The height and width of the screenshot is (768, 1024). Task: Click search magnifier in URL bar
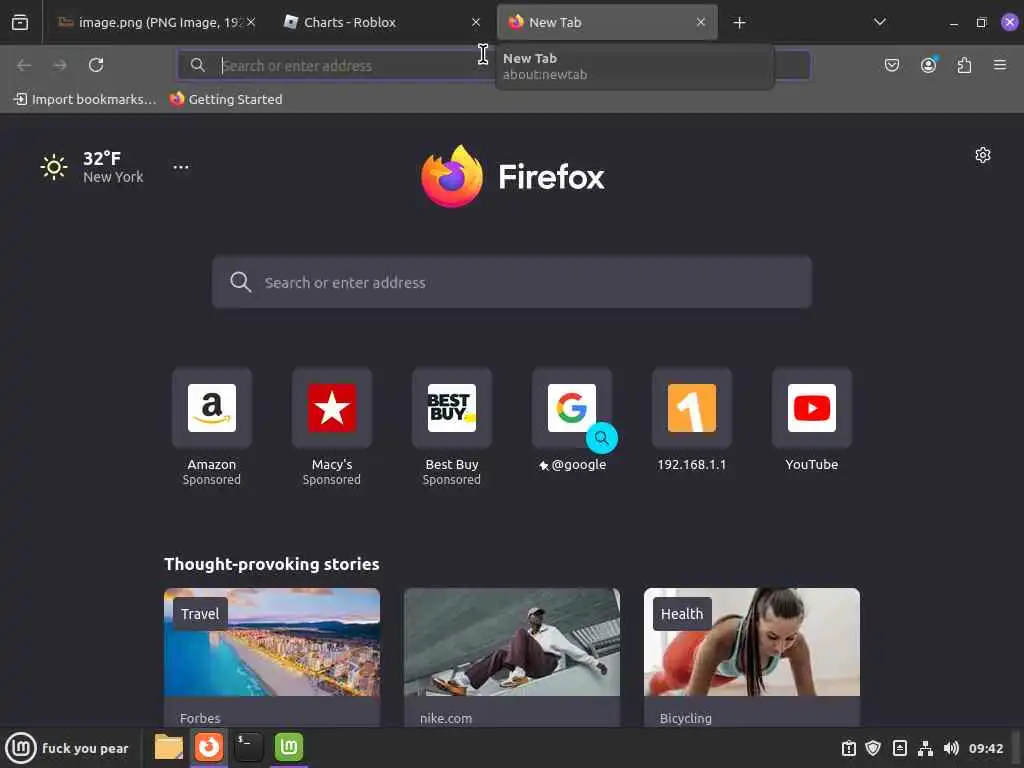197,65
